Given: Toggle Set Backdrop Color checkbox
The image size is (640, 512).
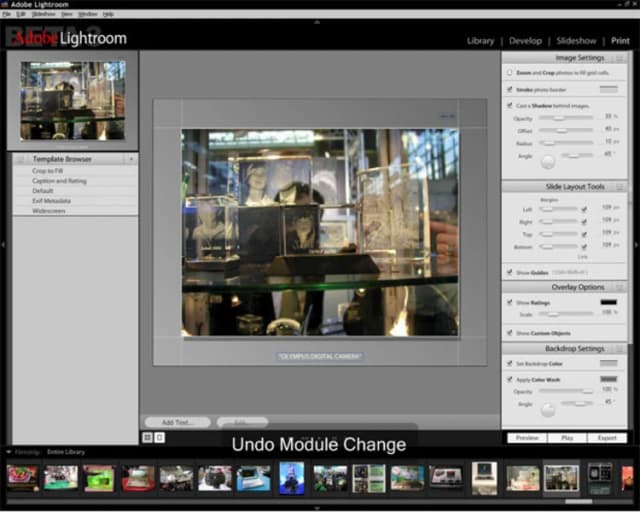Looking at the screenshot, I should point(510,363).
